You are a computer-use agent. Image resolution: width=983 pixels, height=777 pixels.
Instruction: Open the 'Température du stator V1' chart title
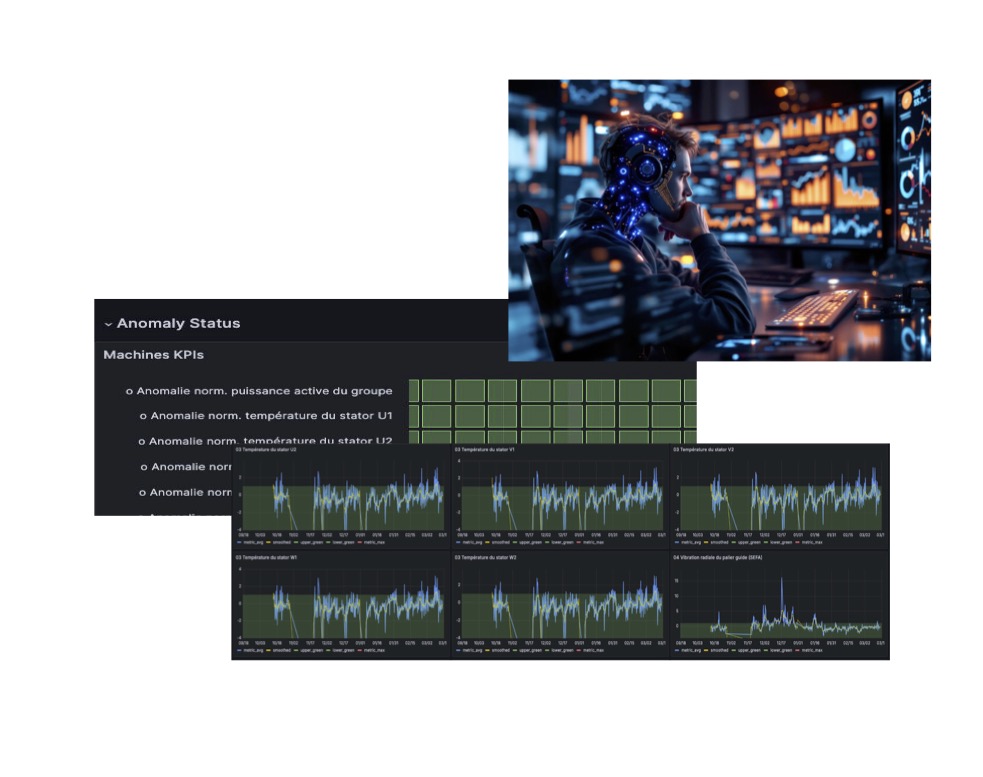pyautogui.click(x=485, y=450)
